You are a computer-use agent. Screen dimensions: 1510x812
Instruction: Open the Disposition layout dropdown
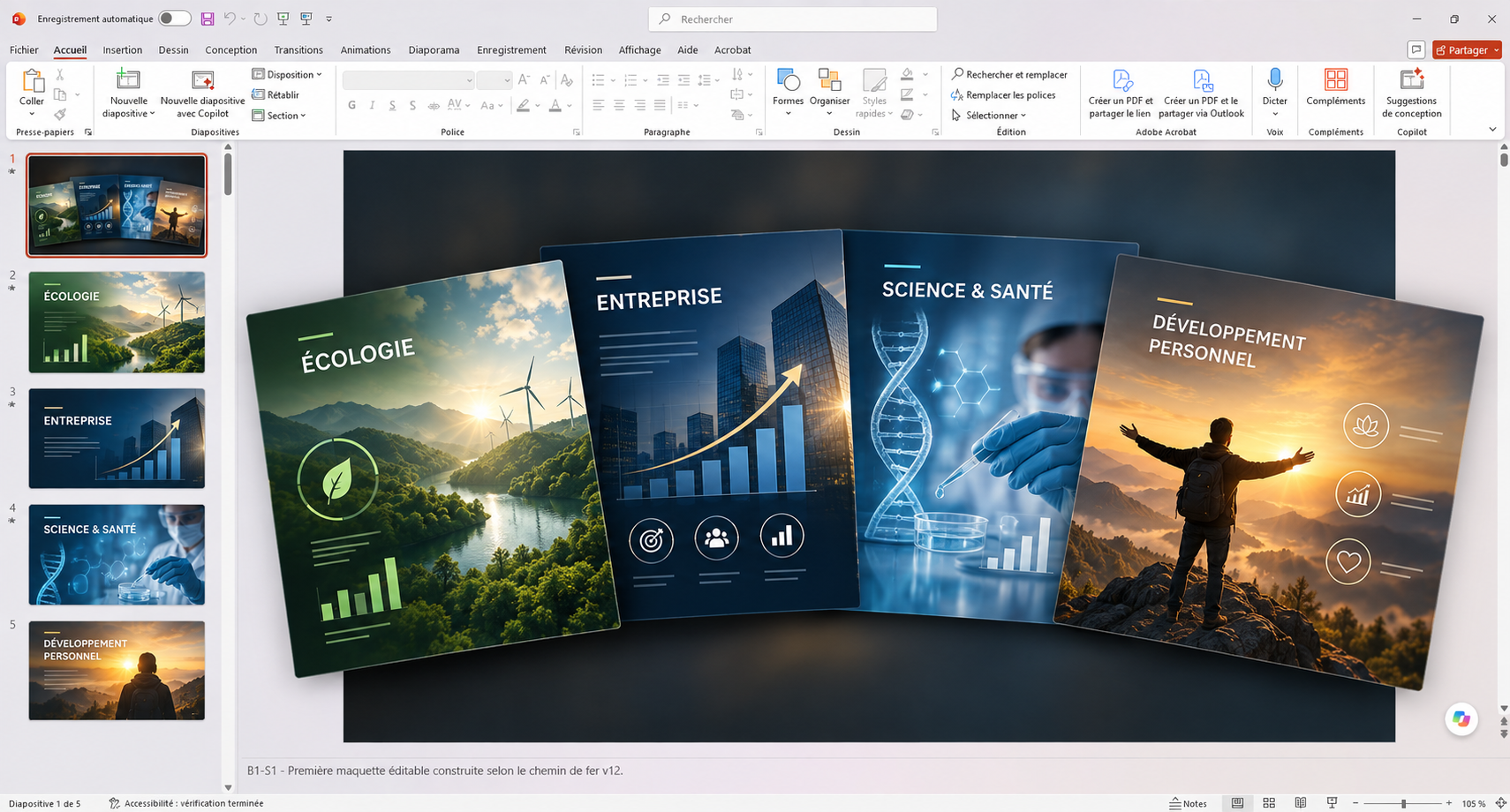[x=287, y=74]
